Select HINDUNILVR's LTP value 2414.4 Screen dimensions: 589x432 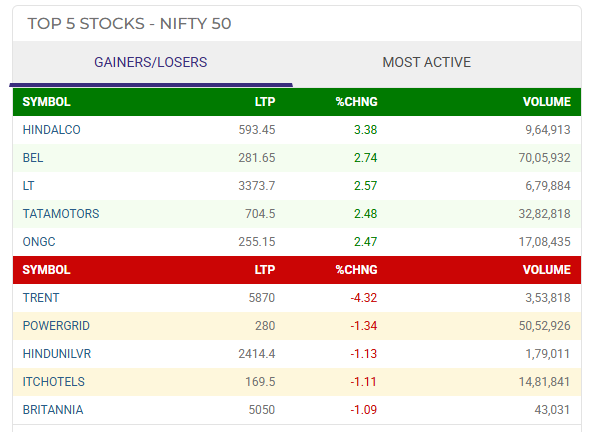click(x=257, y=354)
